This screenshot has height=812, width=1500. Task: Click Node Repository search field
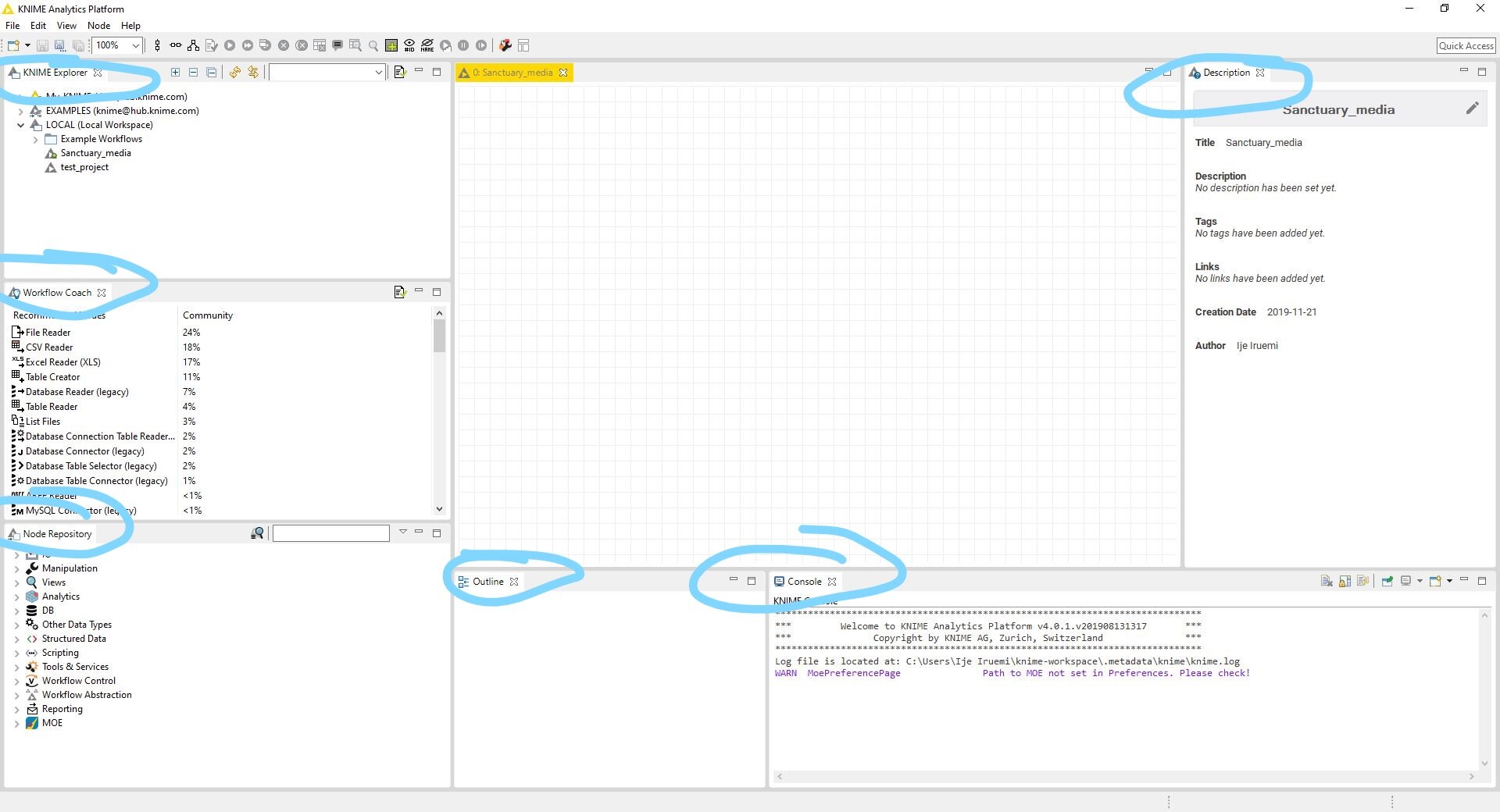point(330,533)
